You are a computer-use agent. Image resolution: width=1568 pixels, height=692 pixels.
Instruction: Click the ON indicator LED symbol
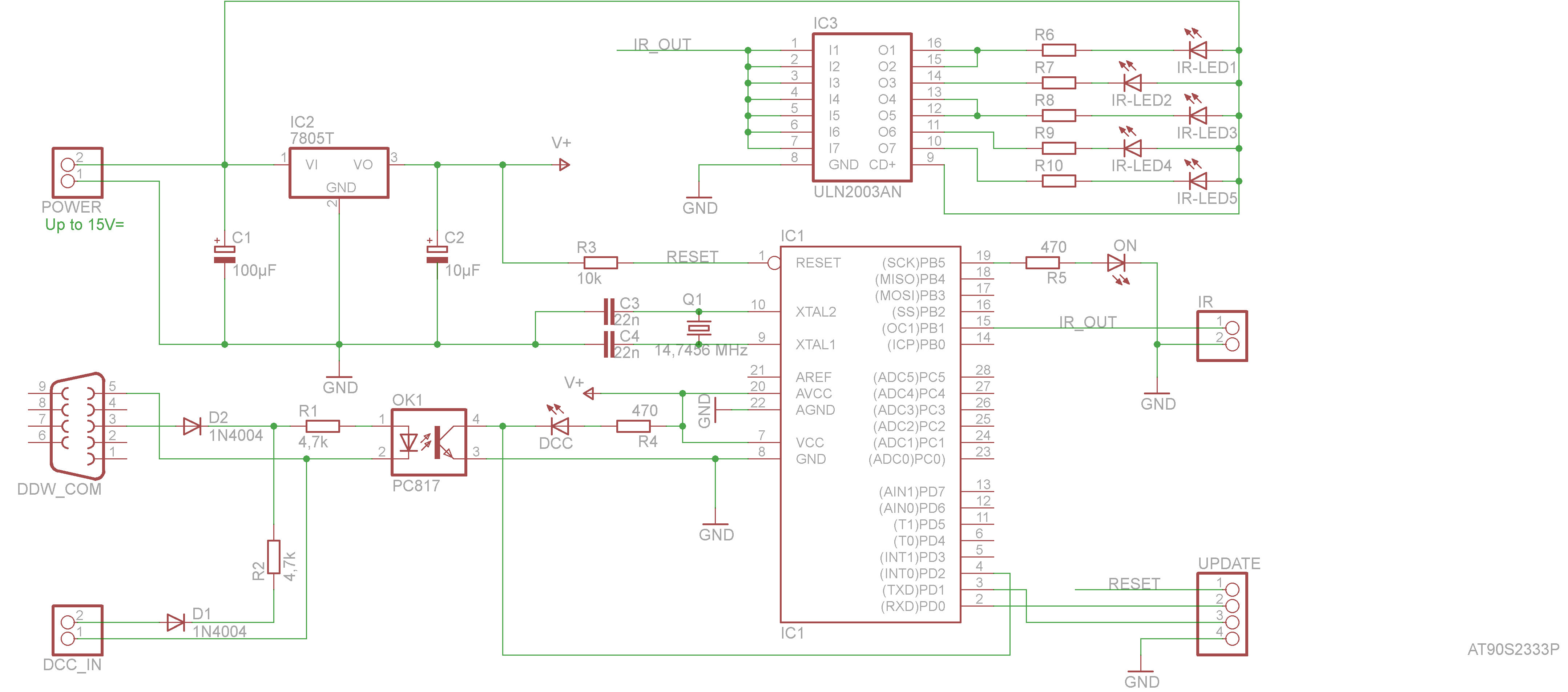pos(1116,263)
